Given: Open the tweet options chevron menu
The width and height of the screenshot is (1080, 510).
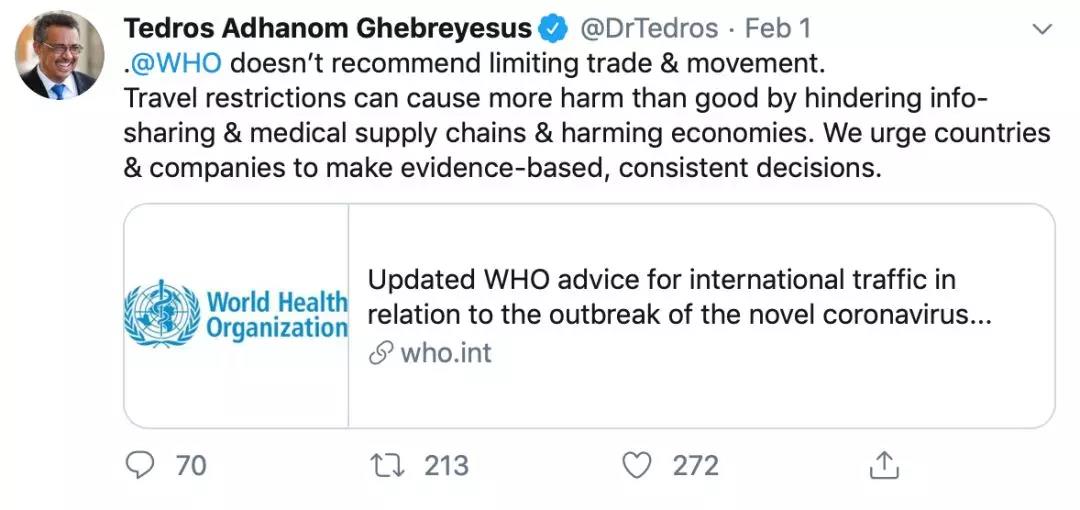Looking at the screenshot, I should click(x=1043, y=29).
